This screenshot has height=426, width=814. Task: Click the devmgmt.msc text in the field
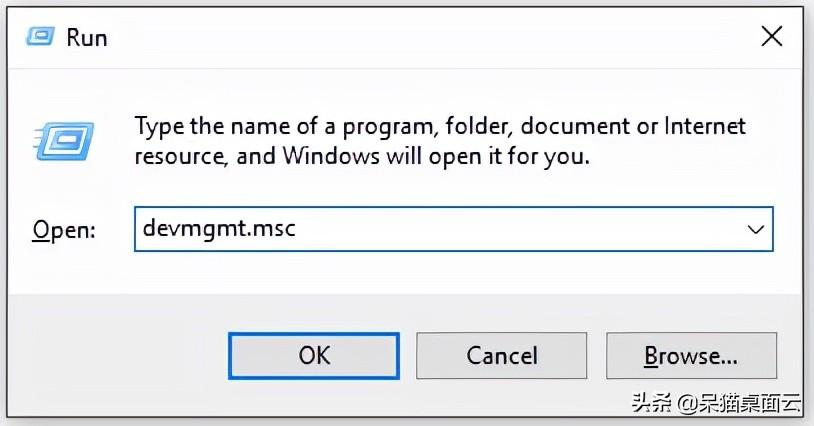(219, 228)
